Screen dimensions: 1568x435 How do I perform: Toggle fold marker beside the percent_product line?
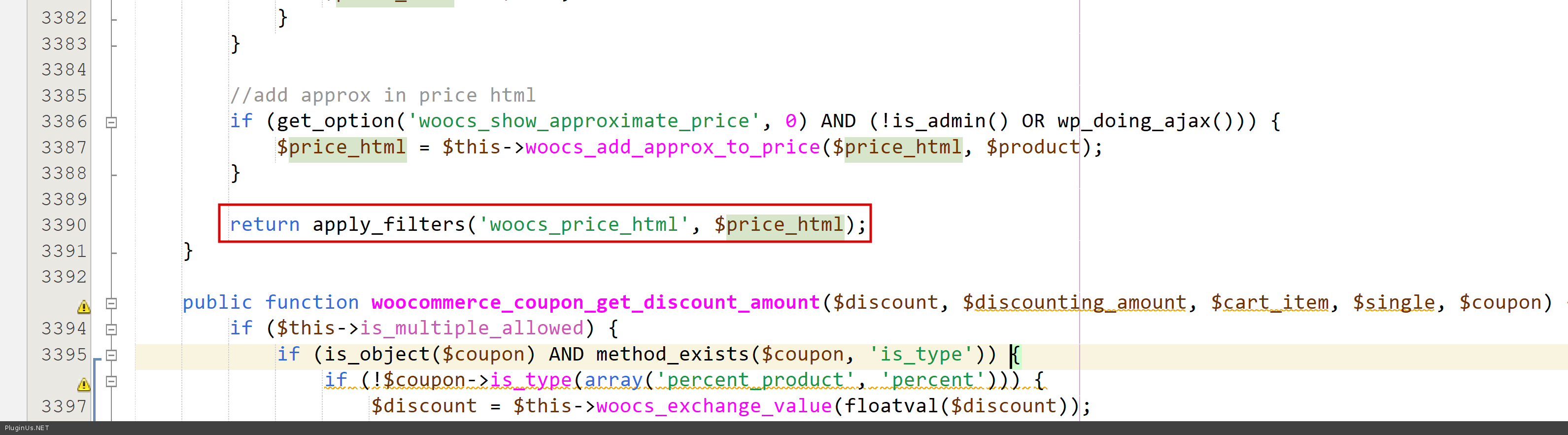[111, 381]
